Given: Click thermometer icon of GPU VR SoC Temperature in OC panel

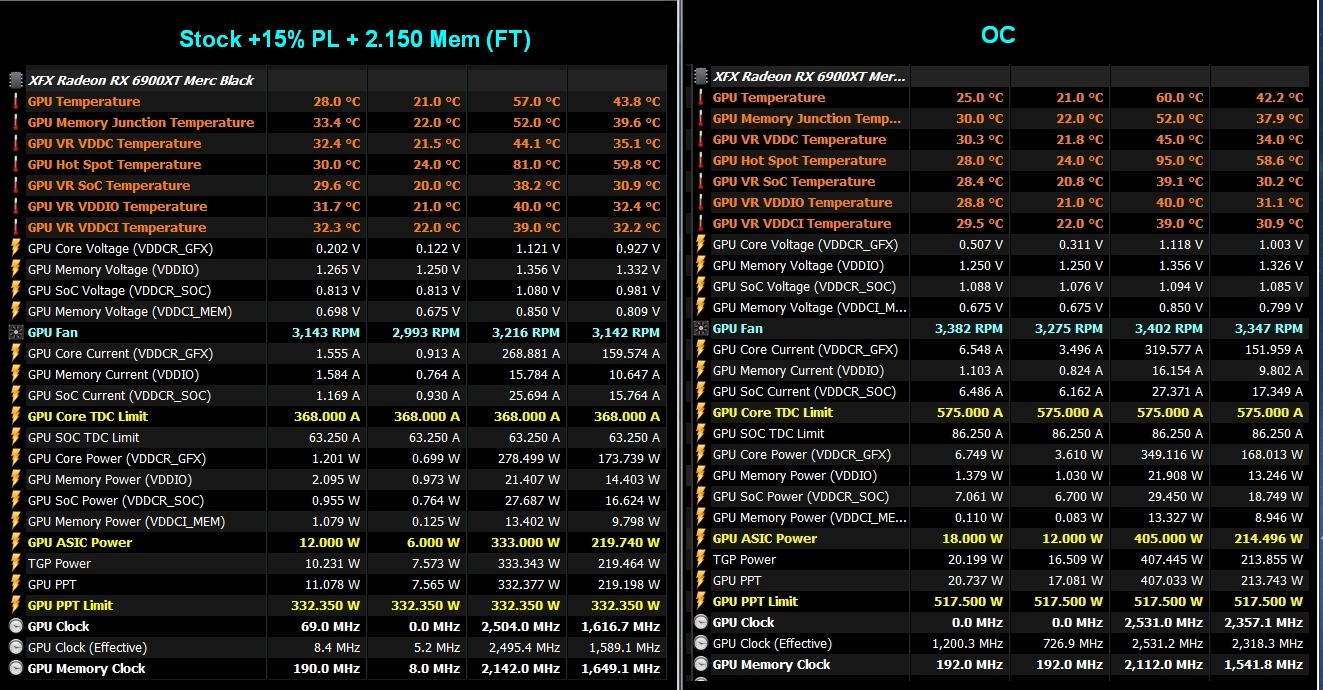Looking at the screenshot, I should pyautogui.click(x=700, y=181).
